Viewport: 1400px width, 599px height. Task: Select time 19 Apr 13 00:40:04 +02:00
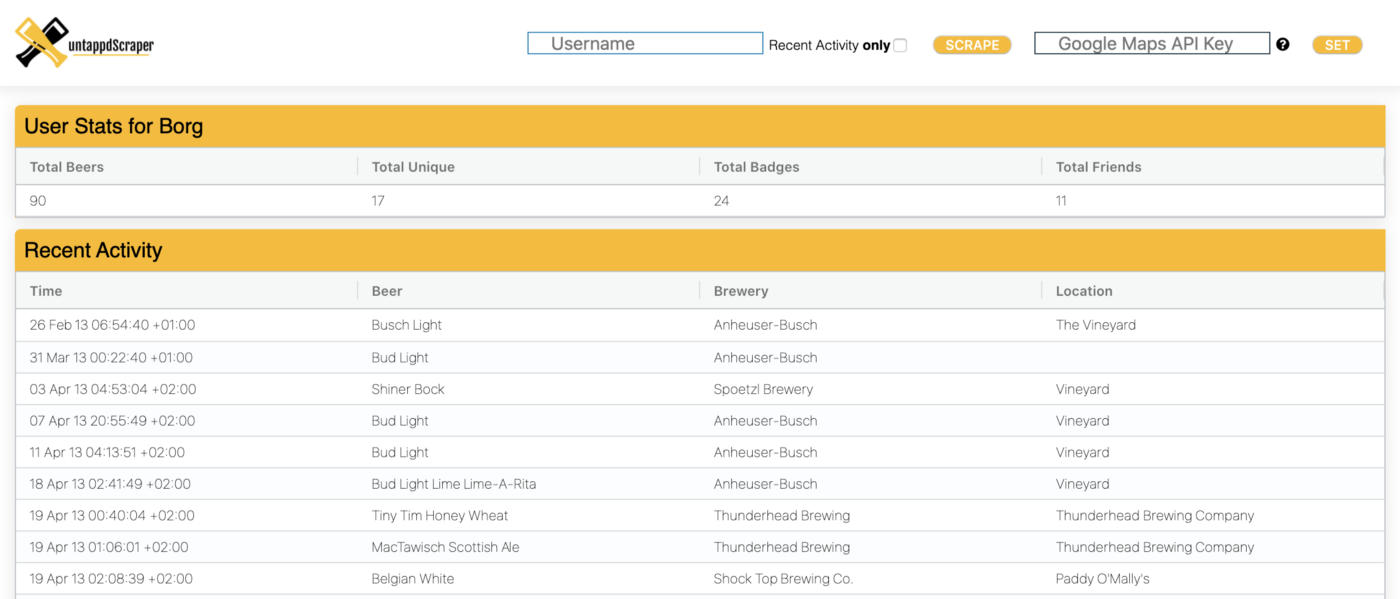[112, 516]
